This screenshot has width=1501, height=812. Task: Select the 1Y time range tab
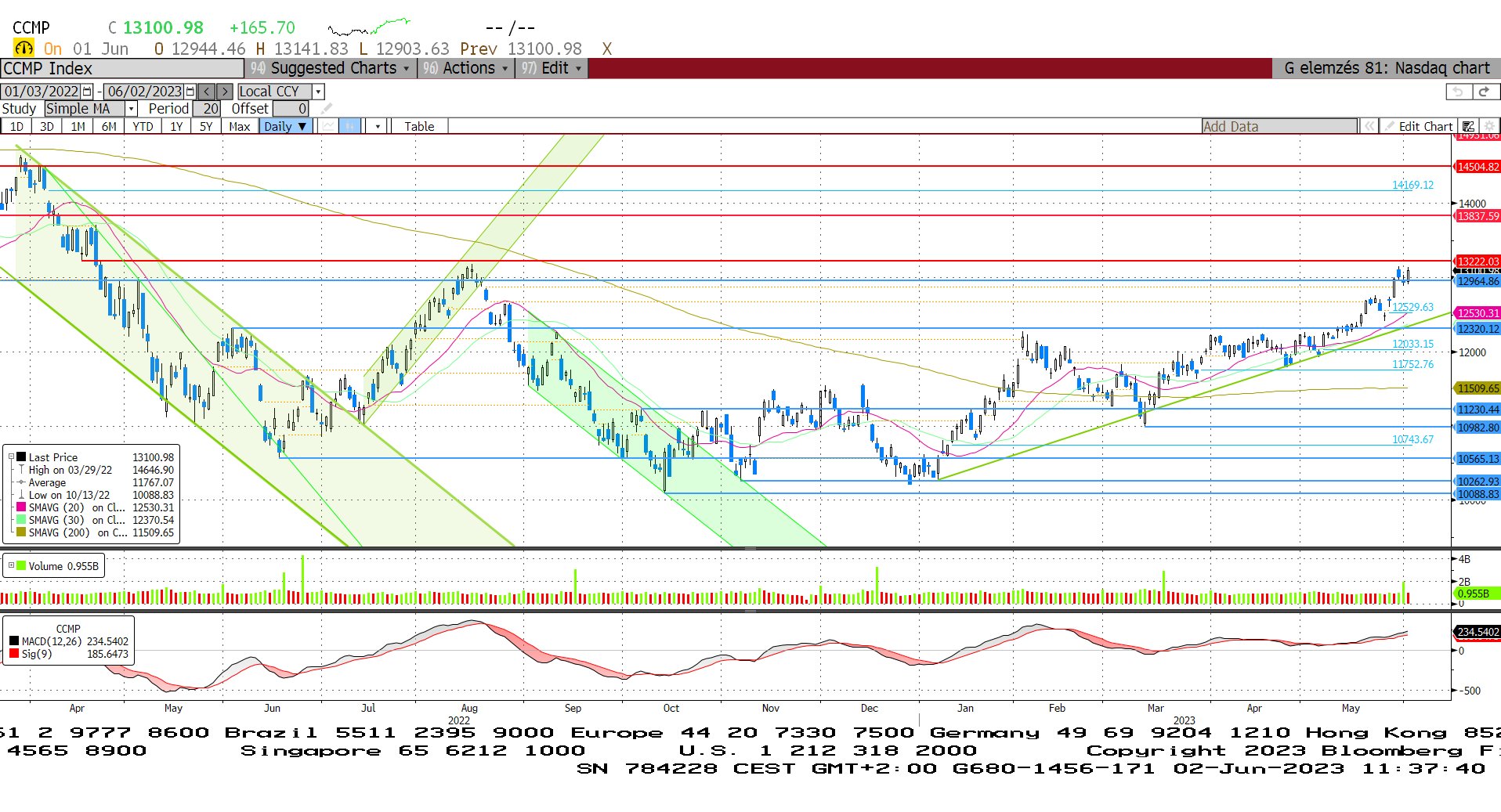176,126
